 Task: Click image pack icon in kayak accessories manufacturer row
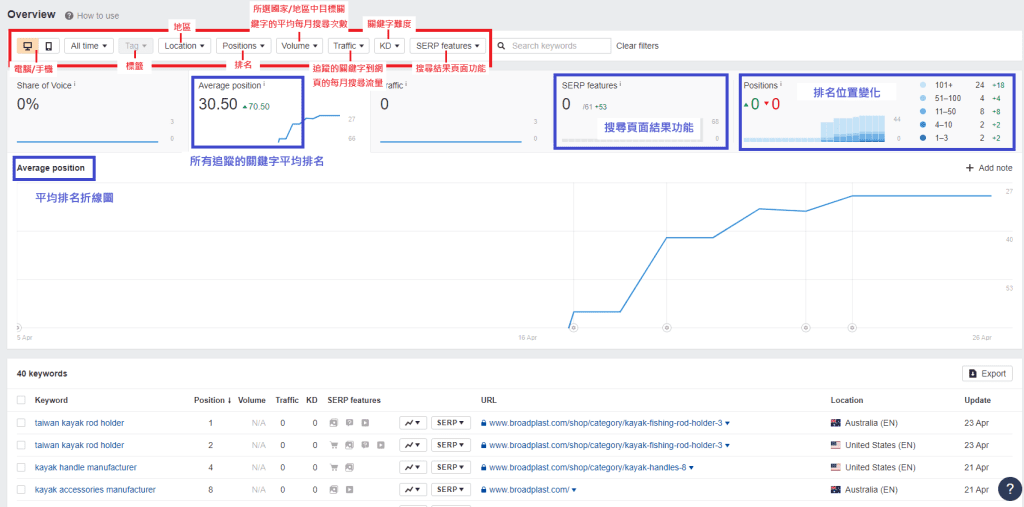[334, 489]
